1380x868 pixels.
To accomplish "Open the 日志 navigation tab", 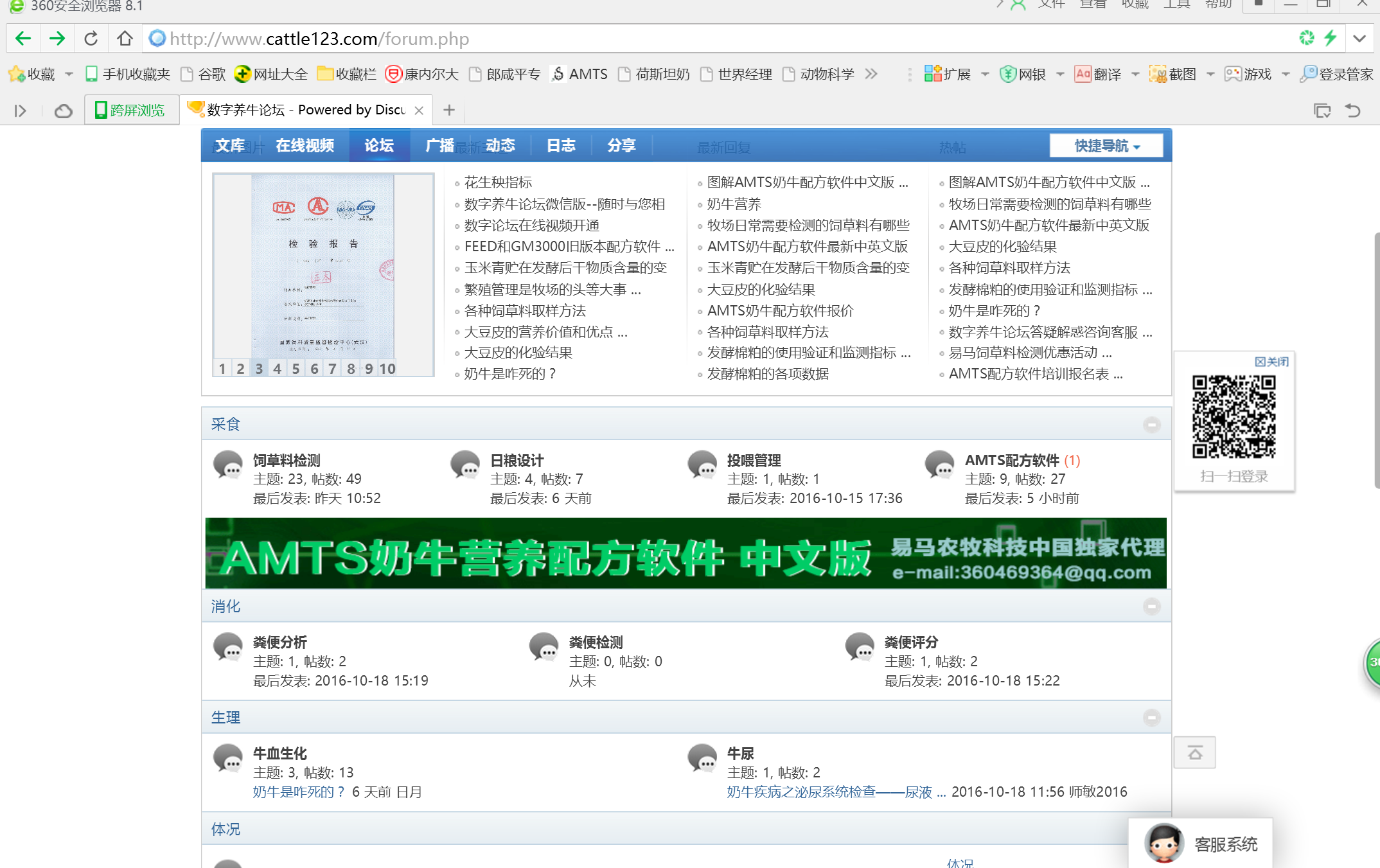I will (561, 146).
